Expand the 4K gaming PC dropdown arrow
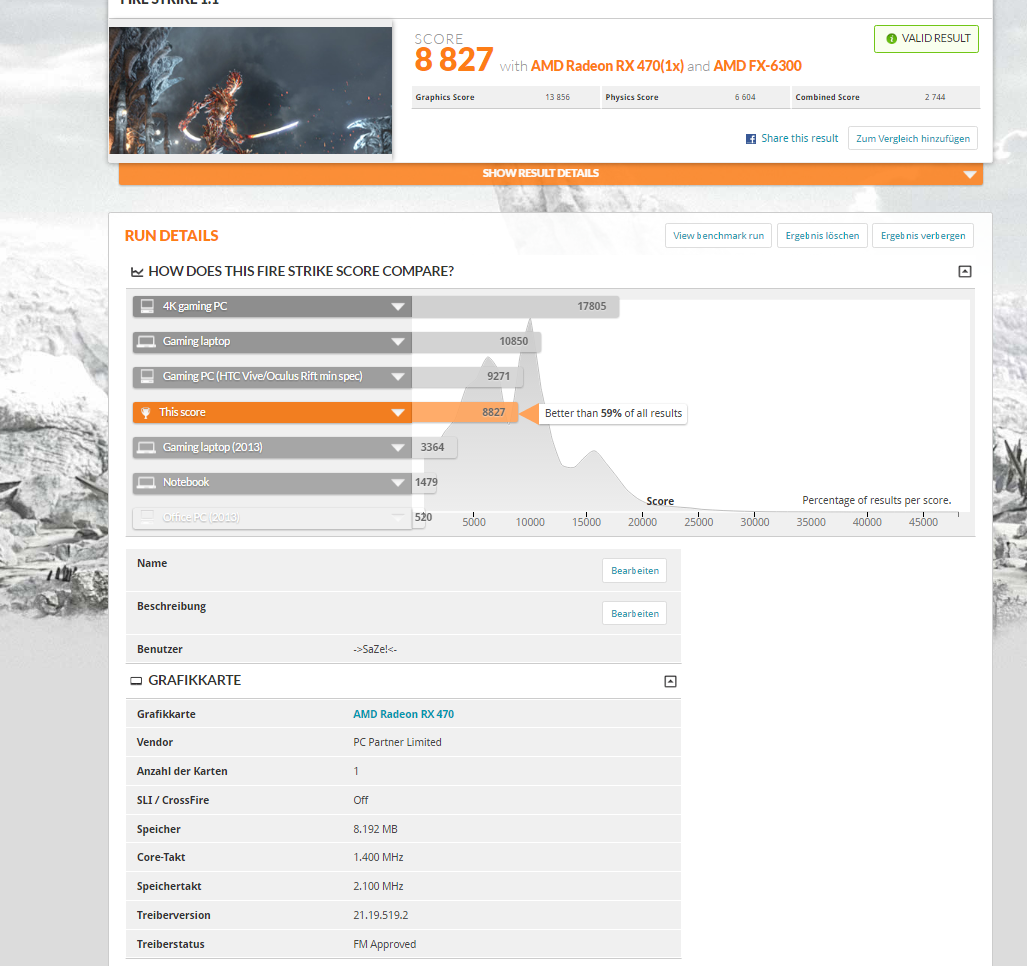The height and width of the screenshot is (966, 1027). [x=398, y=307]
